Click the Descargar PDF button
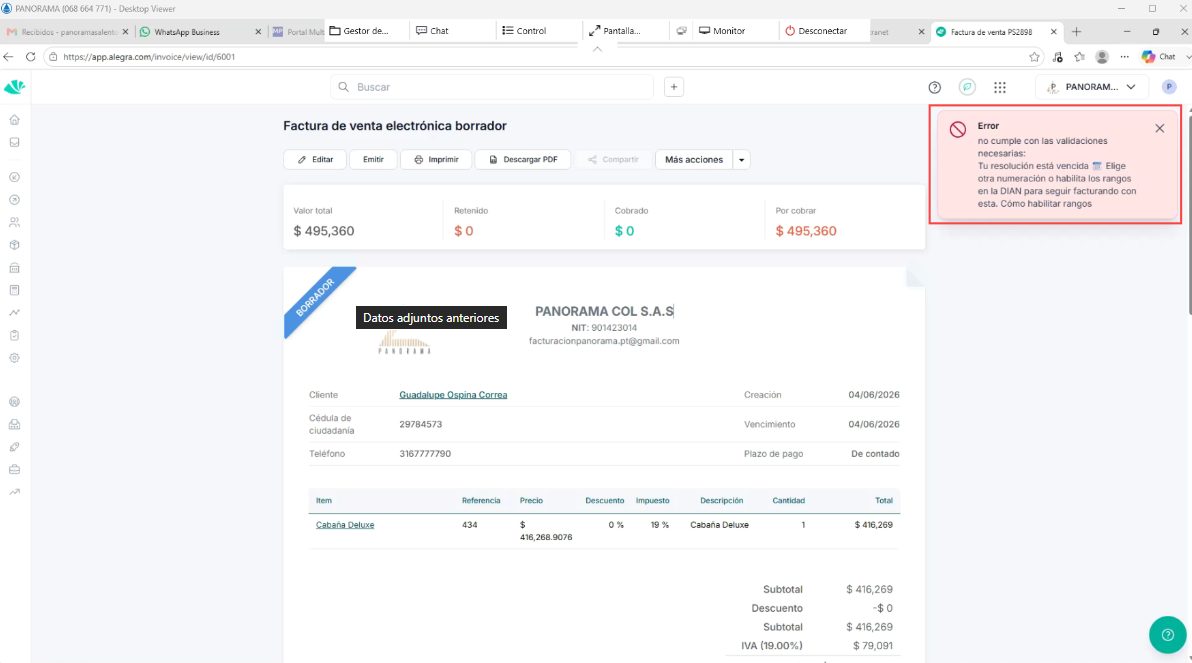The width and height of the screenshot is (1192, 663). [522, 160]
